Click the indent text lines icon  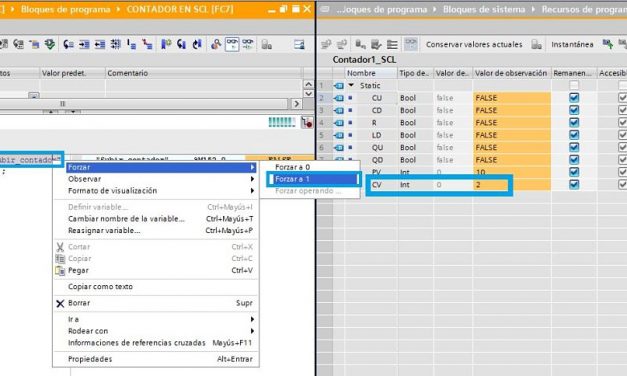[x=84, y=44]
